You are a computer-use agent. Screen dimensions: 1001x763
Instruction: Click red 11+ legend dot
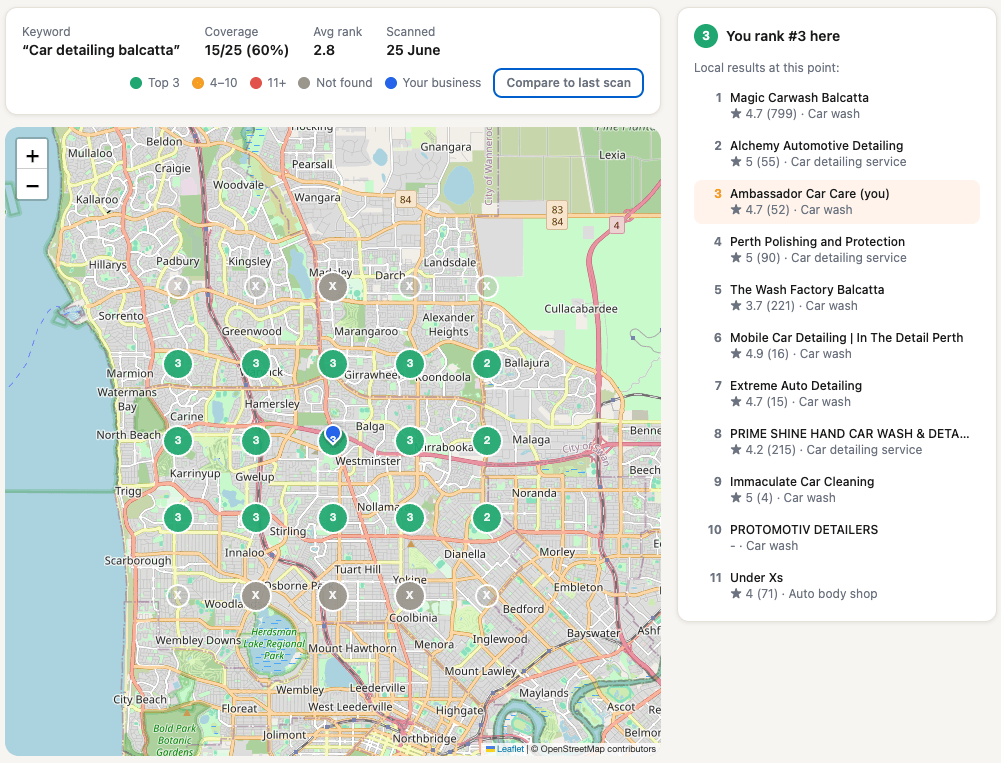pyautogui.click(x=256, y=83)
